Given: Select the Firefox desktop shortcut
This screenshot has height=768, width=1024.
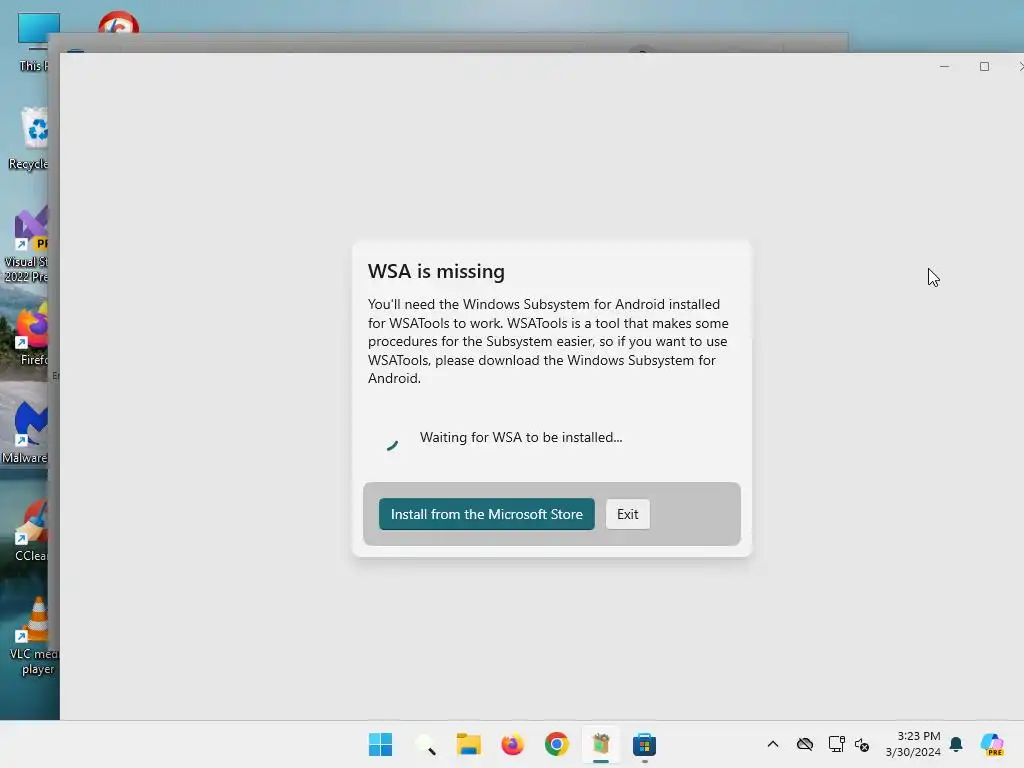Looking at the screenshot, I should pyautogui.click(x=33, y=334).
